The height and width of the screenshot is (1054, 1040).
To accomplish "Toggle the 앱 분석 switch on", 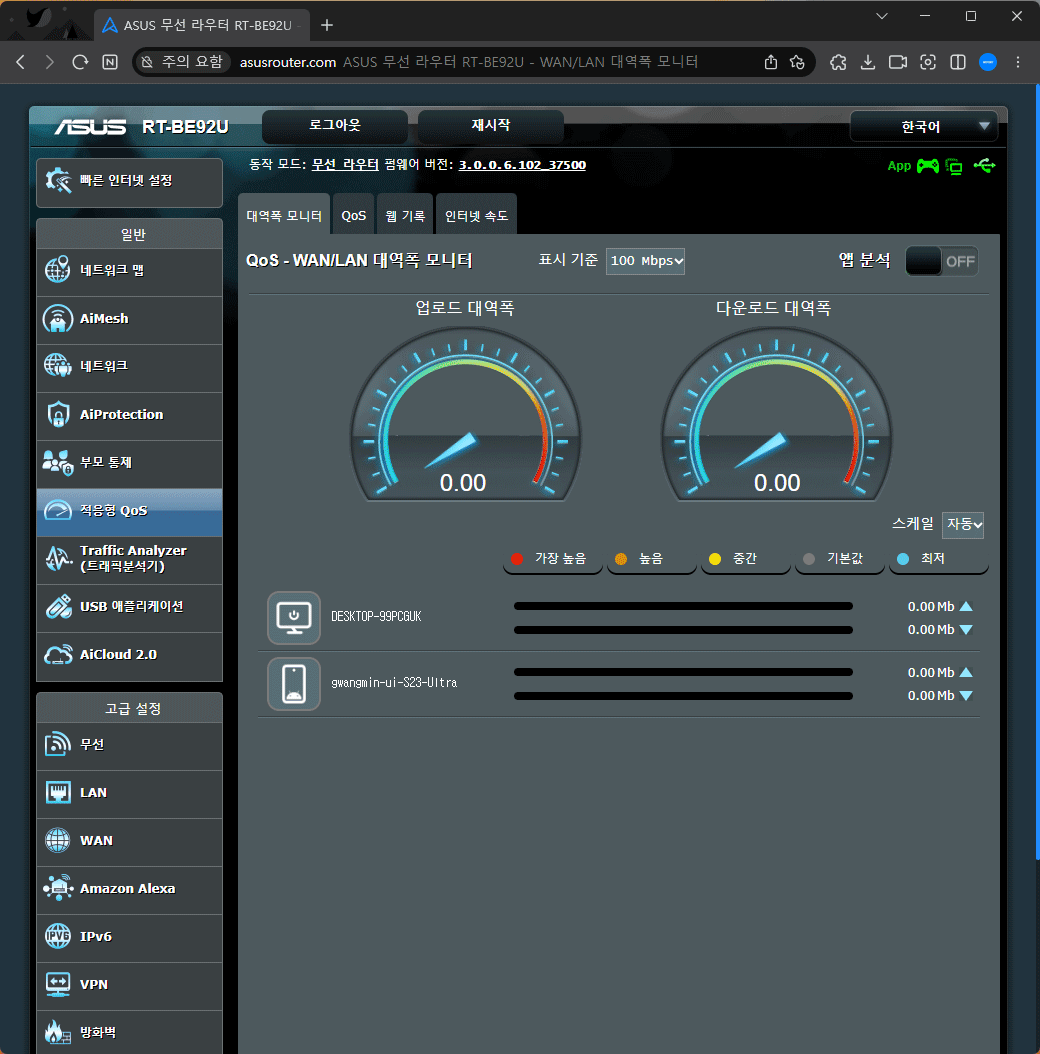I will click(941, 261).
